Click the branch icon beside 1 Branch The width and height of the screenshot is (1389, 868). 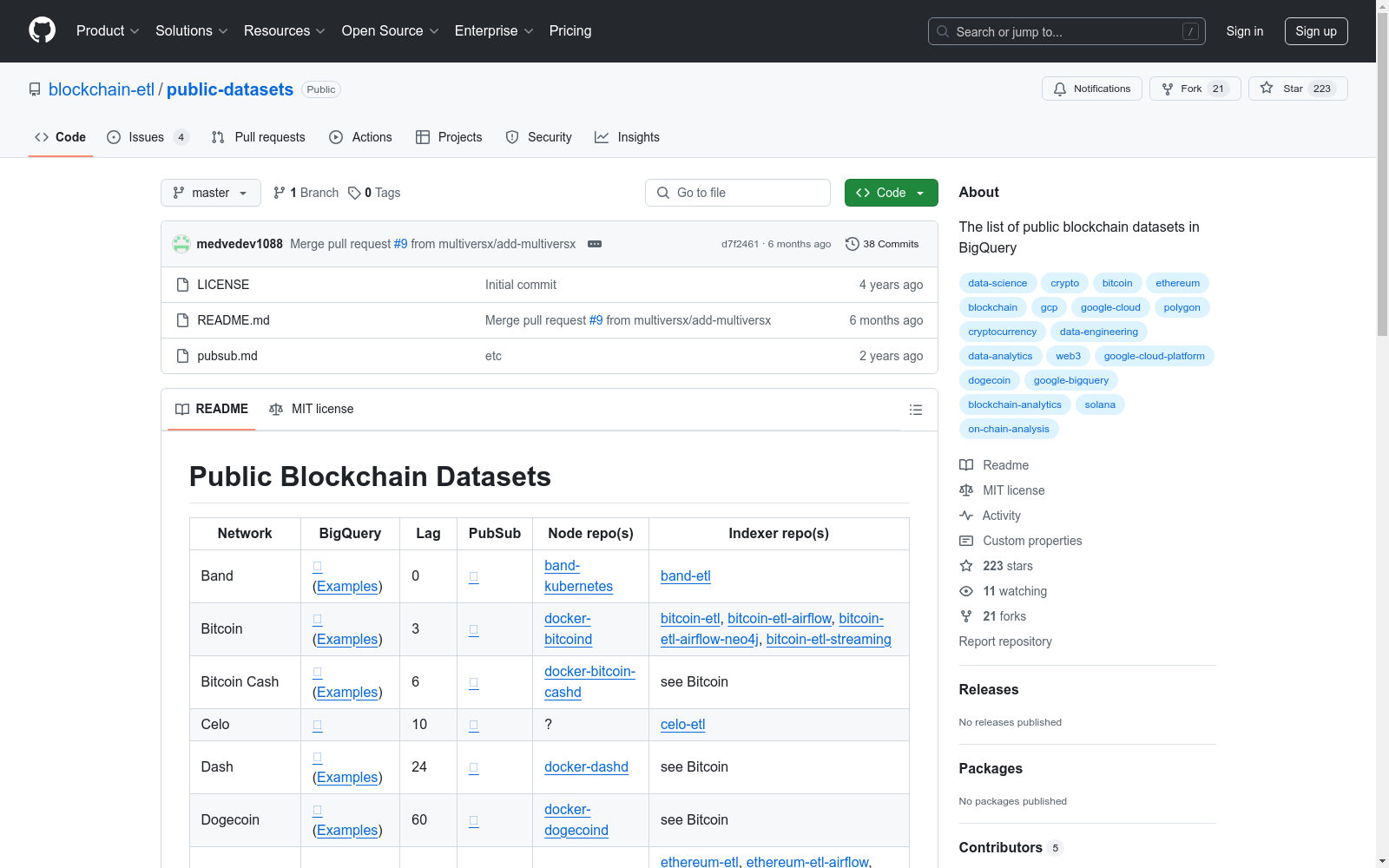[x=280, y=193]
